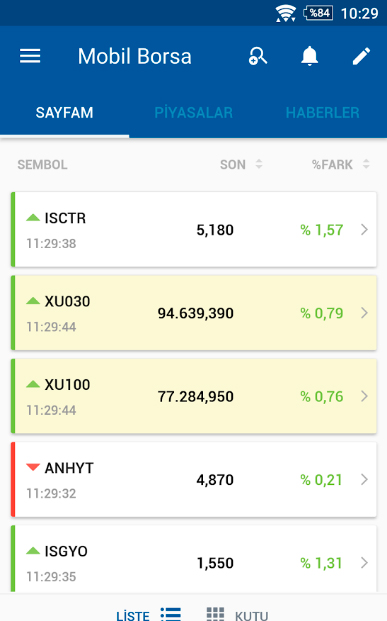Viewport: 387px width, 621px height.
Task: Tap the pencil edit icon
Action: point(361,56)
